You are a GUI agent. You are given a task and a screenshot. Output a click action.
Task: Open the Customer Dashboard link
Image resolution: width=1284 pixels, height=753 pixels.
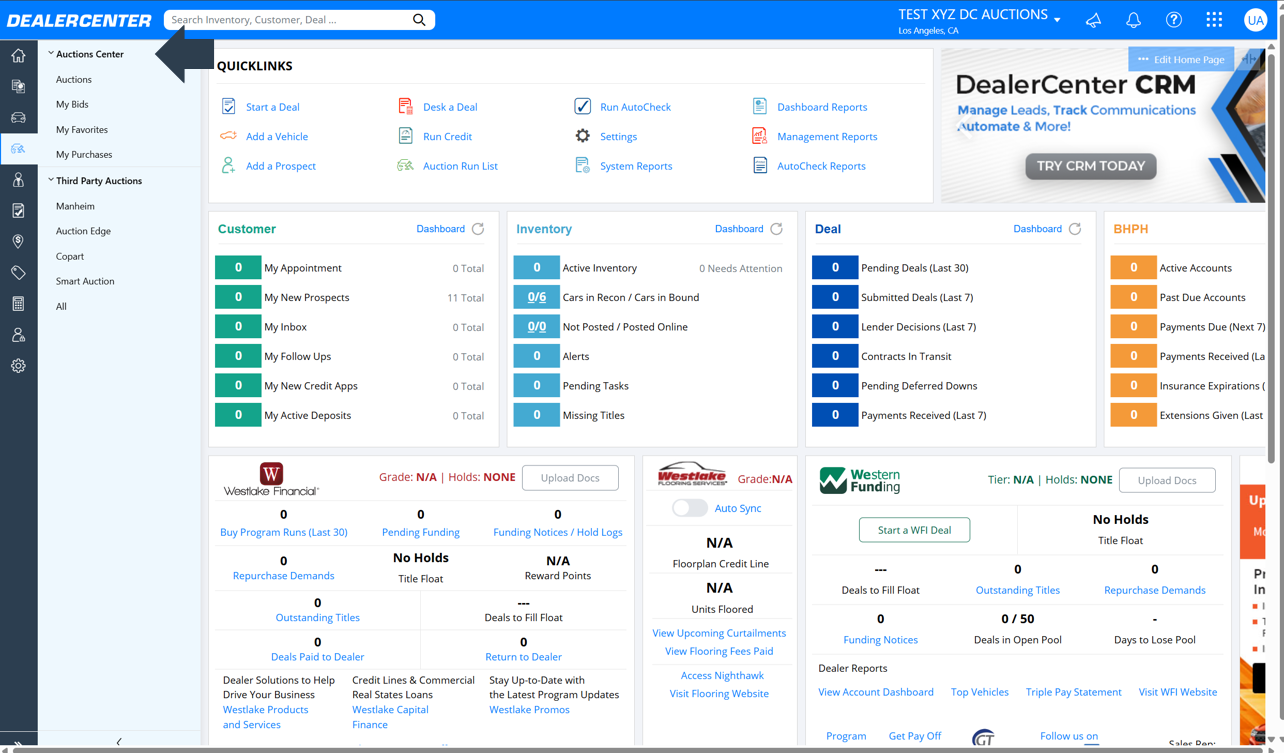pos(440,229)
